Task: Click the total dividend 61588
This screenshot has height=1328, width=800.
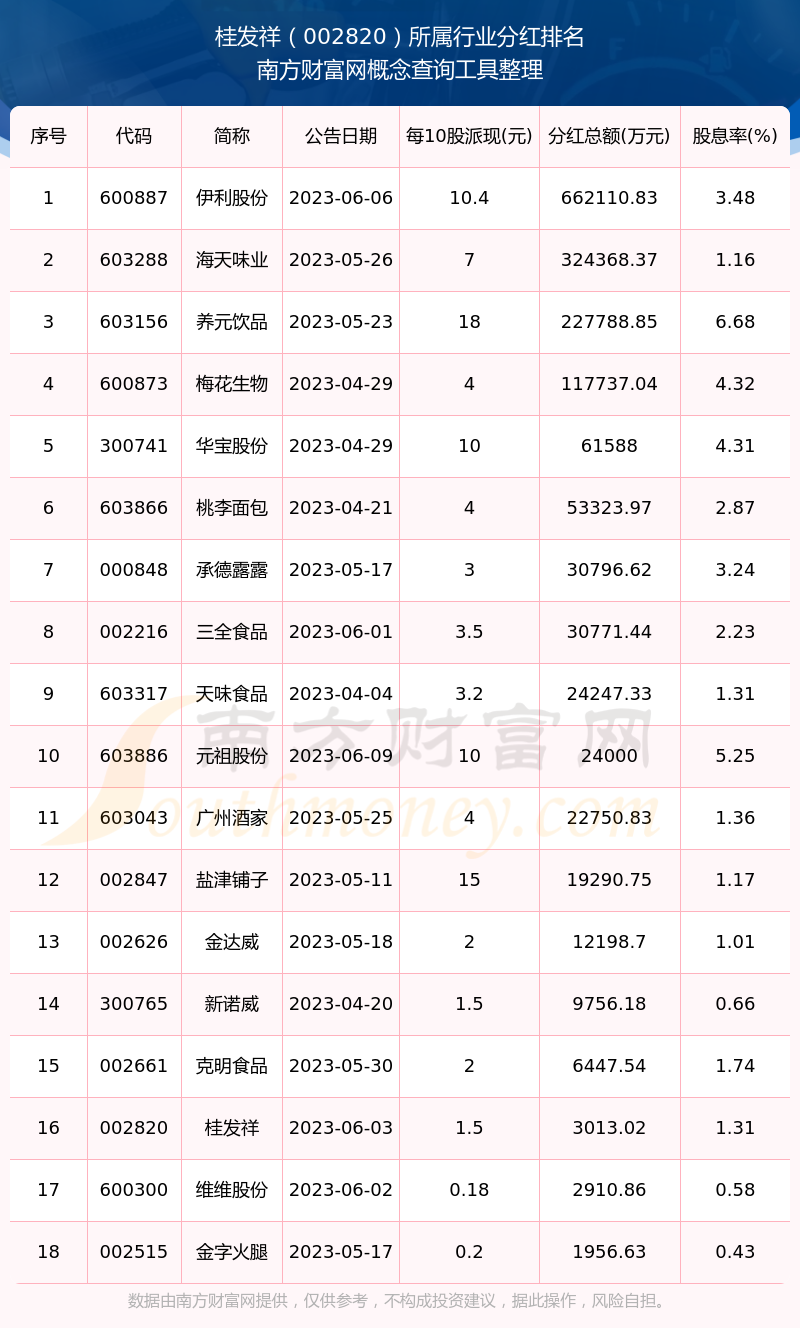Action: tap(609, 446)
